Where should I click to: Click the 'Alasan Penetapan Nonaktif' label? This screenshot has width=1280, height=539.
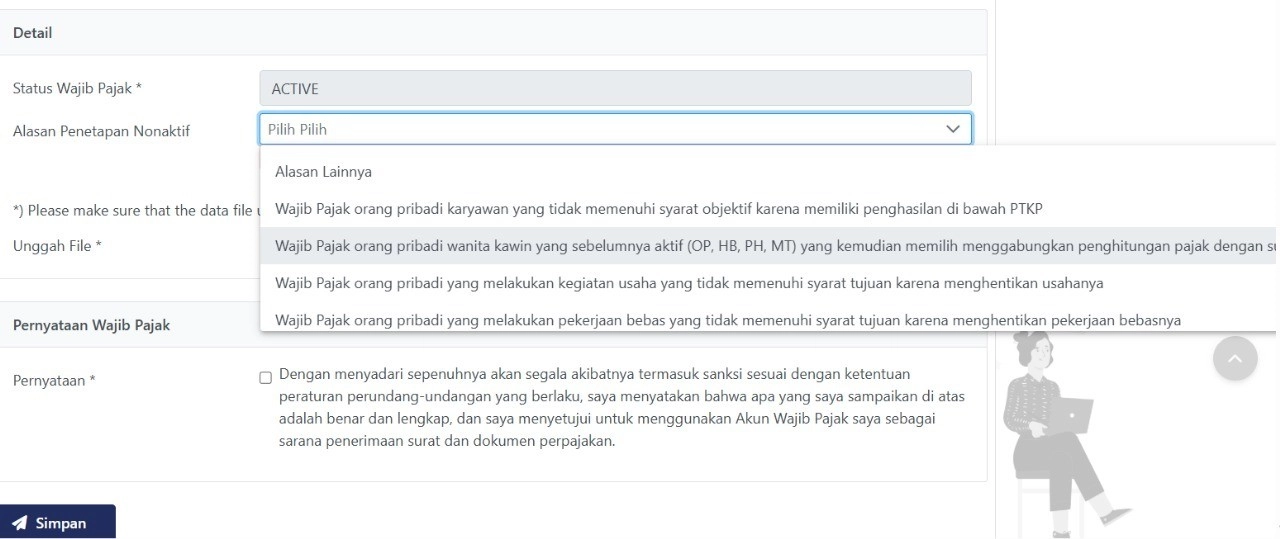(x=101, y=131)
